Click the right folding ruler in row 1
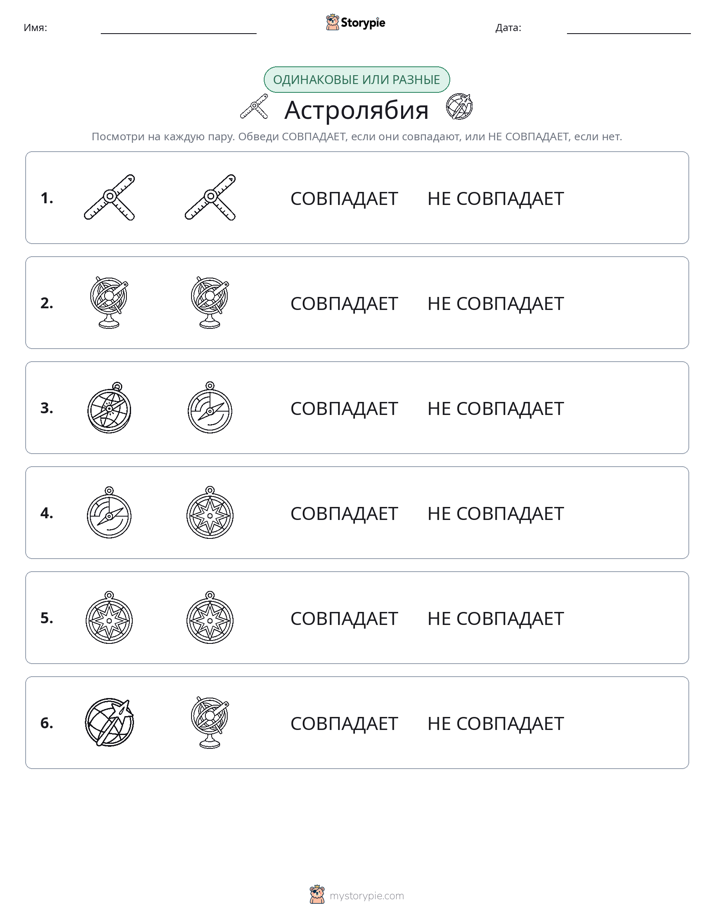This screenshot has width=714, height=924. tap(210, 197)
